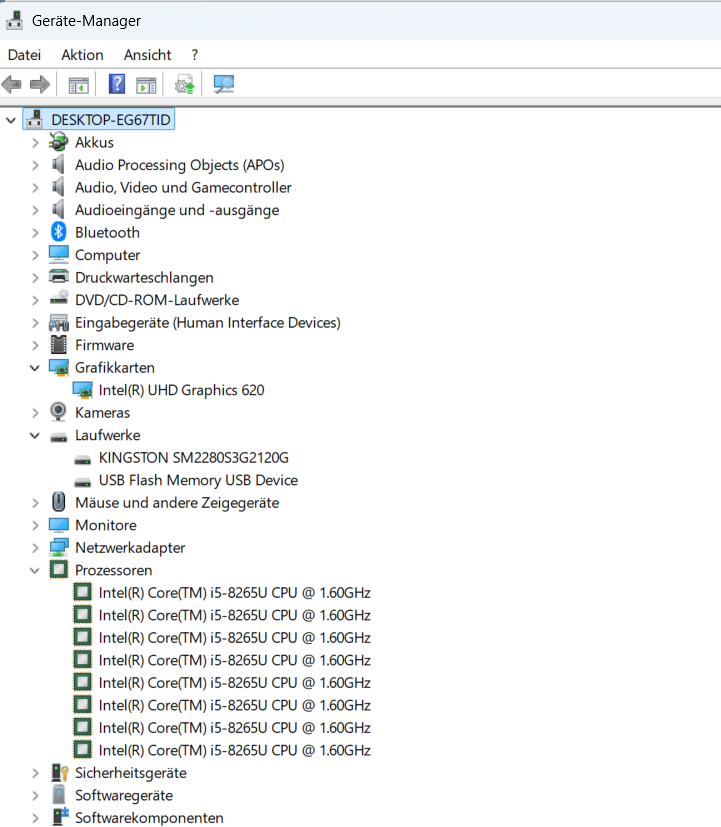Click the Akkus battery icon
The width and height of the screenshot is (721, 827).
click(x=59, y=142)
